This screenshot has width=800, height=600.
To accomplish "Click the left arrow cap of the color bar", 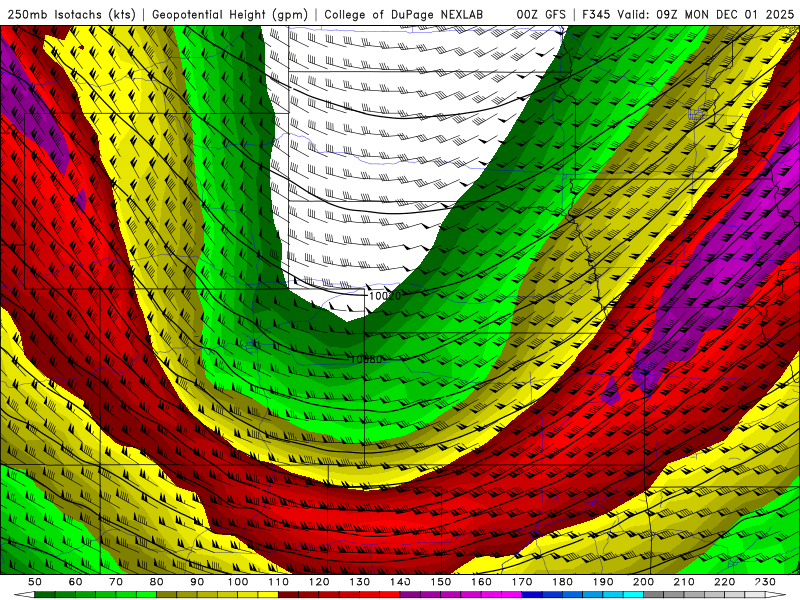I will tap(24, 595).
